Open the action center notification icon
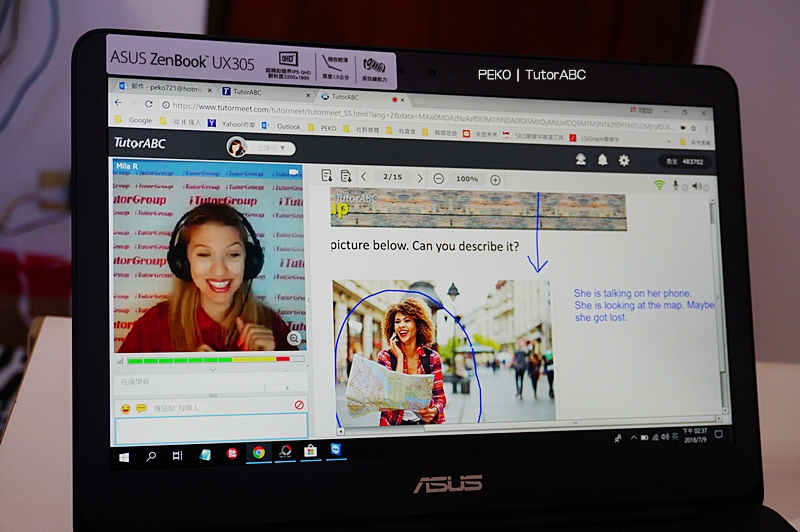The image size is (800, 532). 719,435
